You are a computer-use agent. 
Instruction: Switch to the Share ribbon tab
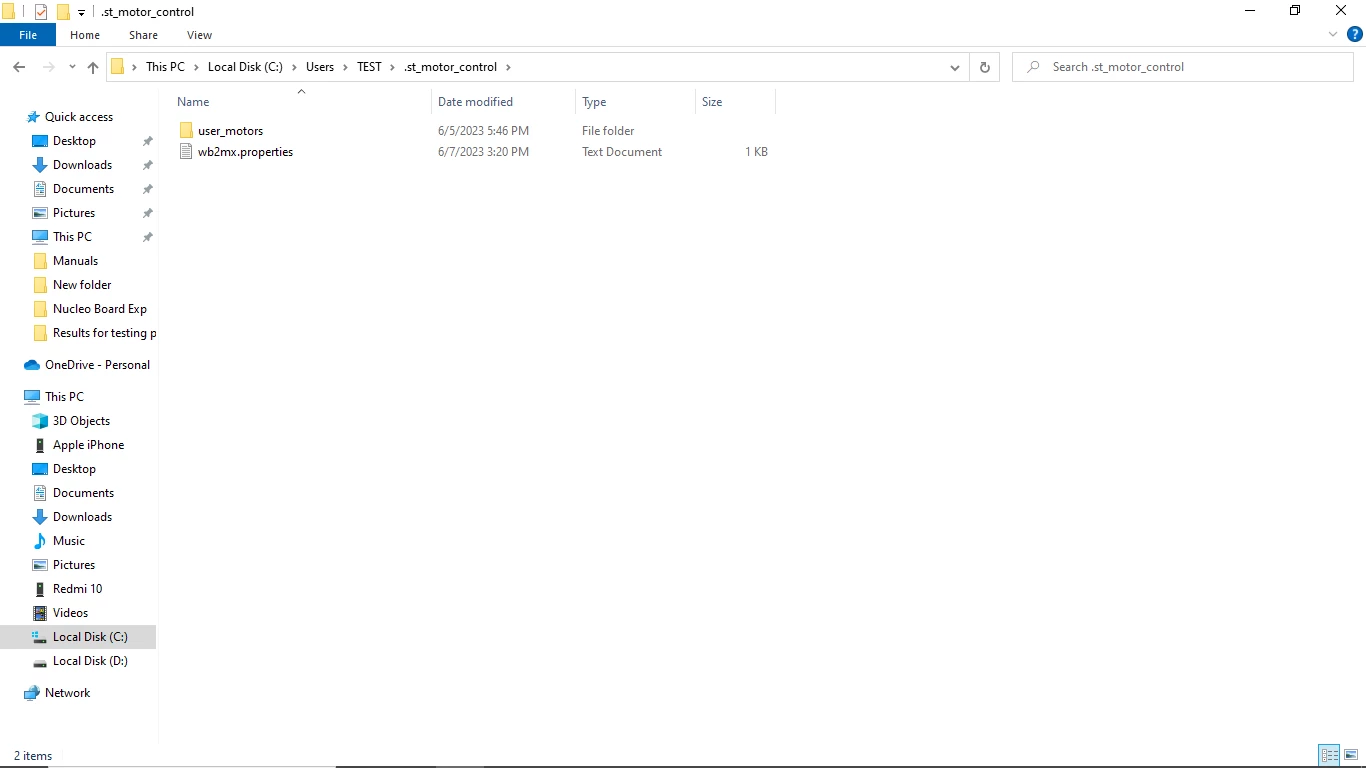tap(143, 35)
